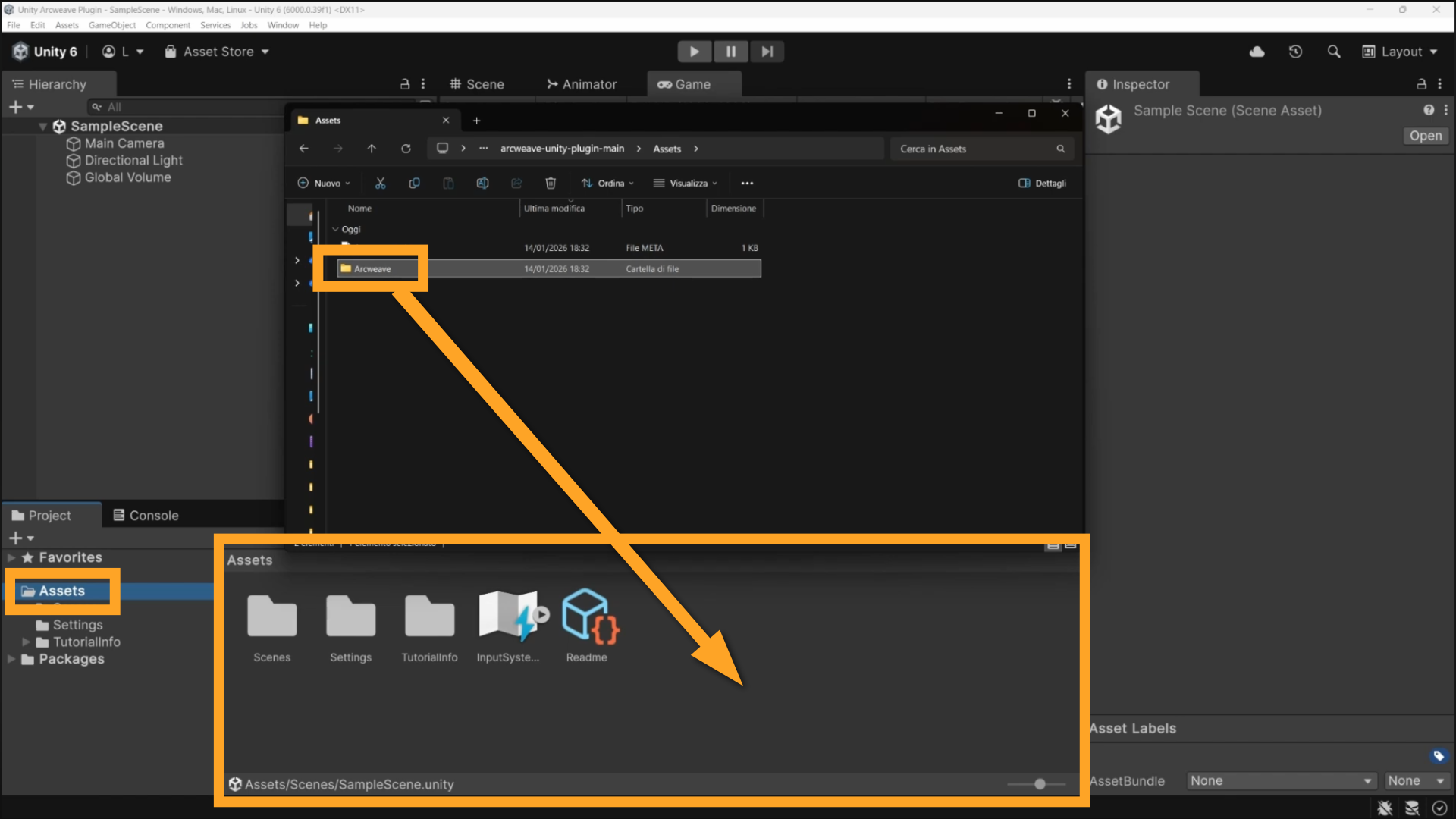Open the Asset Store dropdown
Image resolution: width=1456 pixels, height=819 pixels.
pos(217,52)
